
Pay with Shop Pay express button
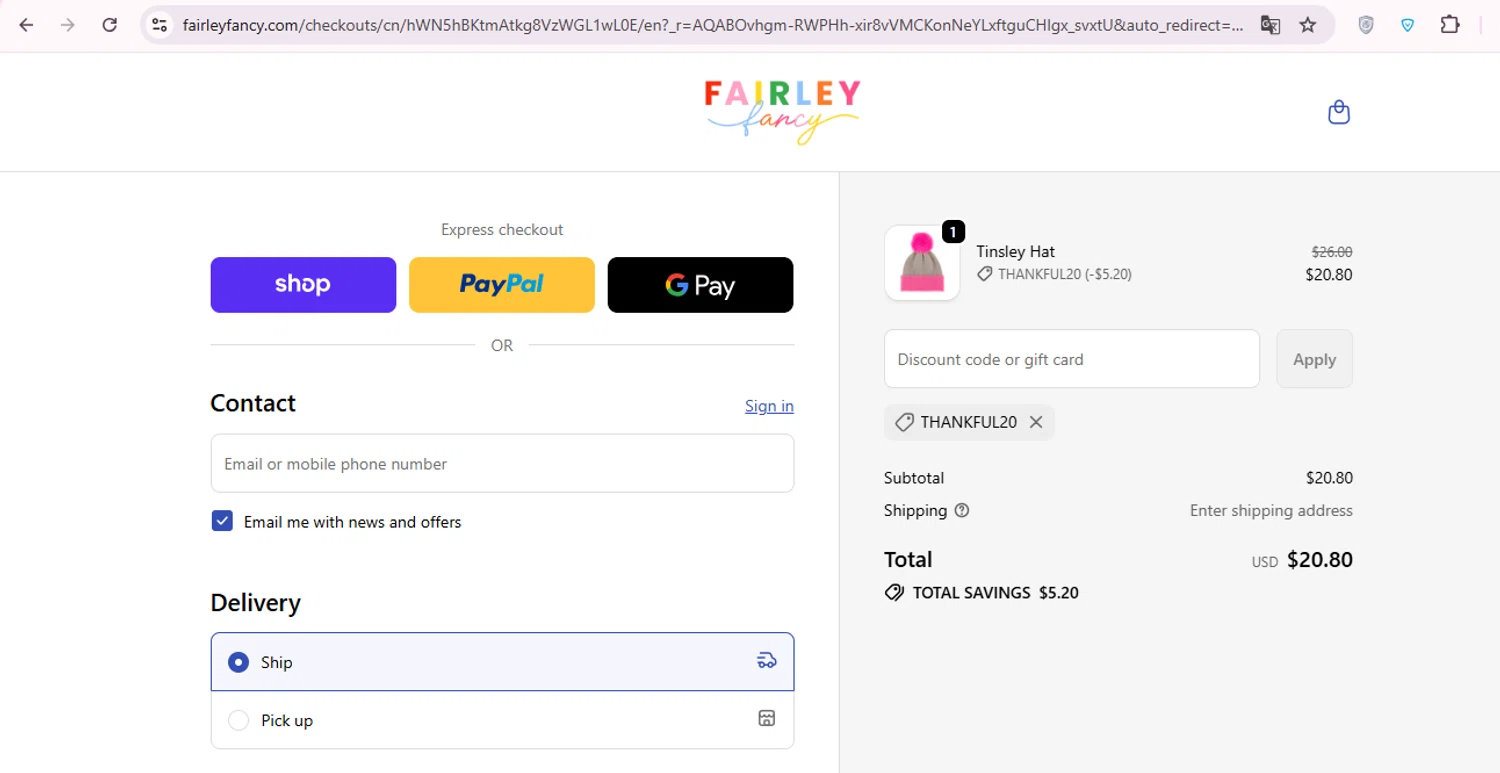[303, 285]
